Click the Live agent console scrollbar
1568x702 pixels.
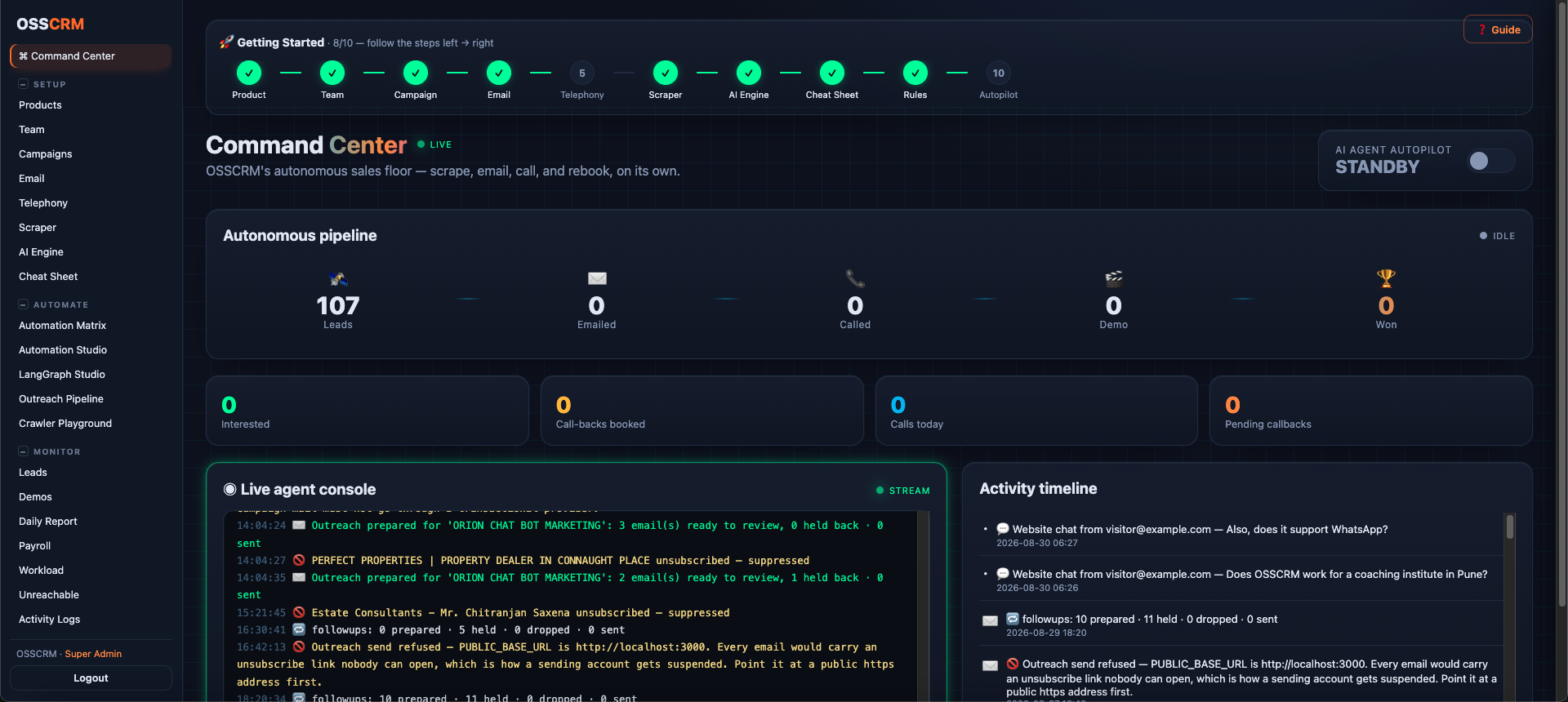coord(924,606)
